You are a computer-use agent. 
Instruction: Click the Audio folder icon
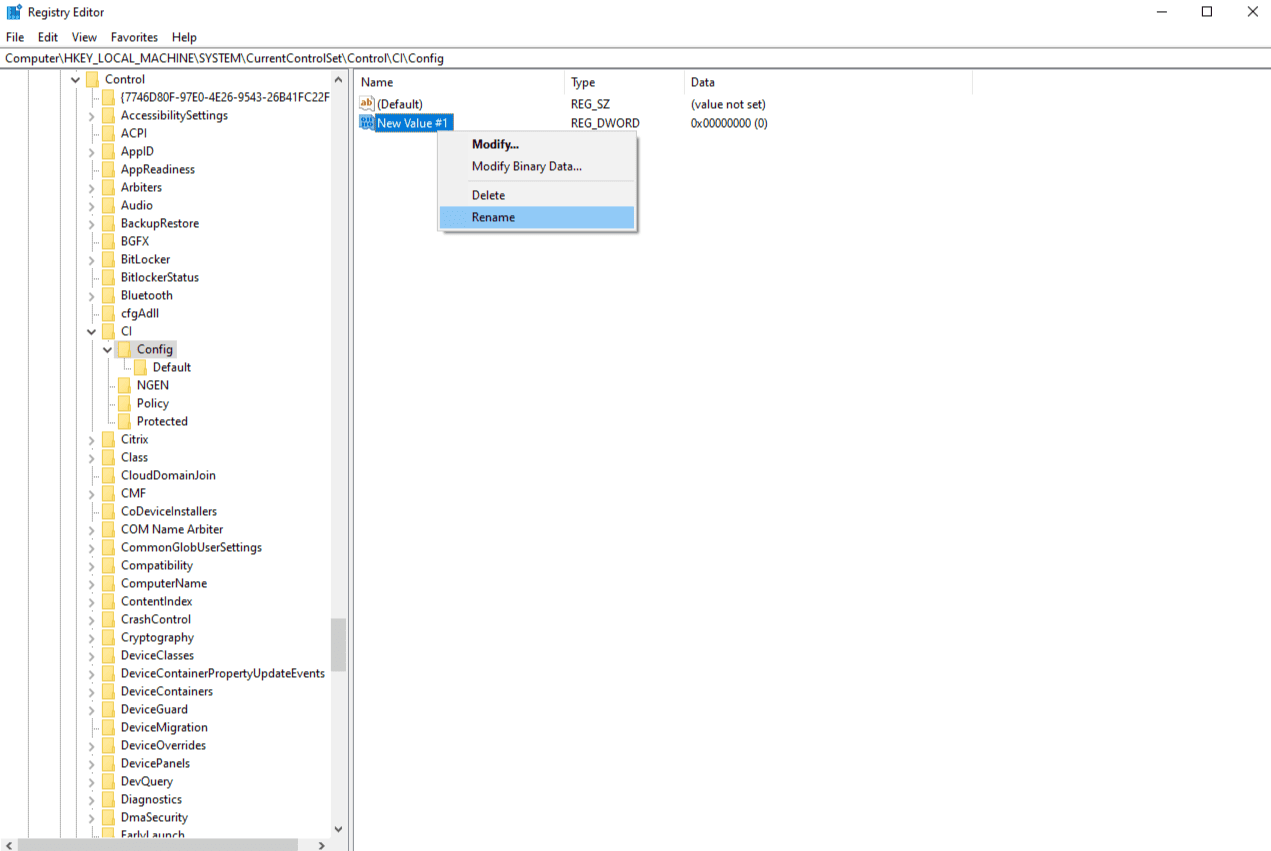108,205
